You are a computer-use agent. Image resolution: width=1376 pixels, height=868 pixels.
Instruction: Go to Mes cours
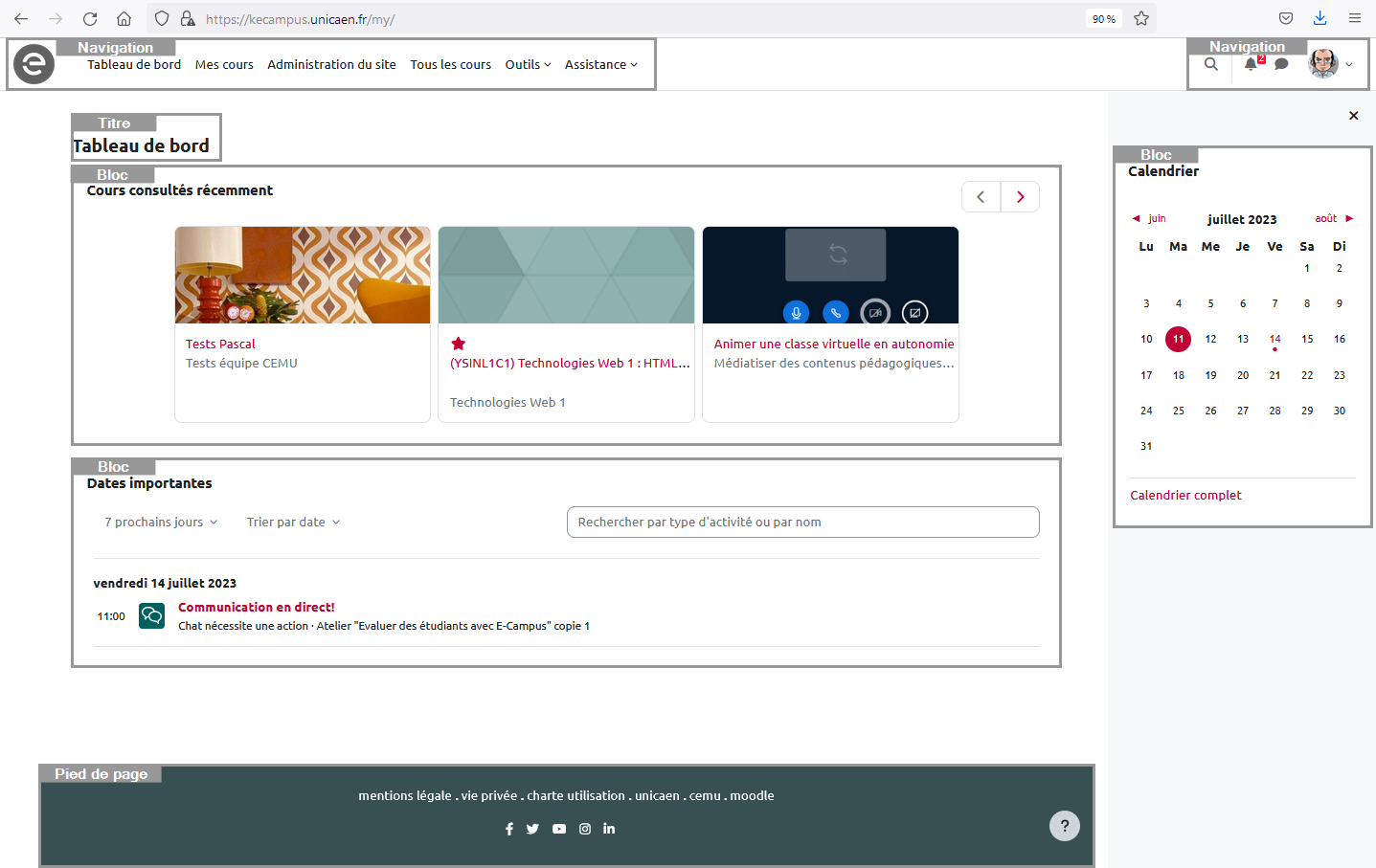(x=224, y=65)
